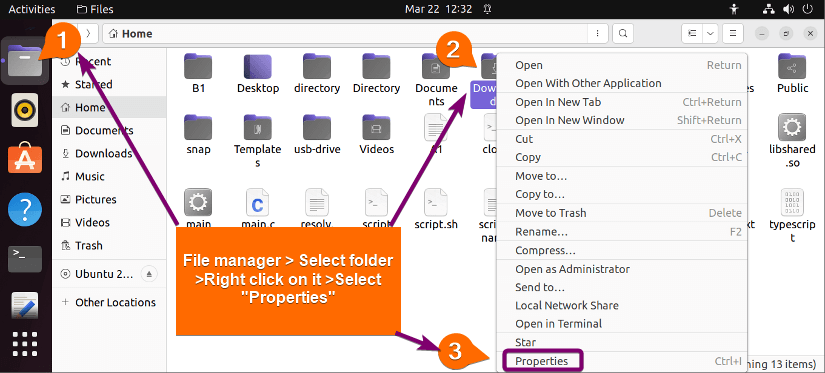Open Videos in the sidebar

click(x=110, y=223)
